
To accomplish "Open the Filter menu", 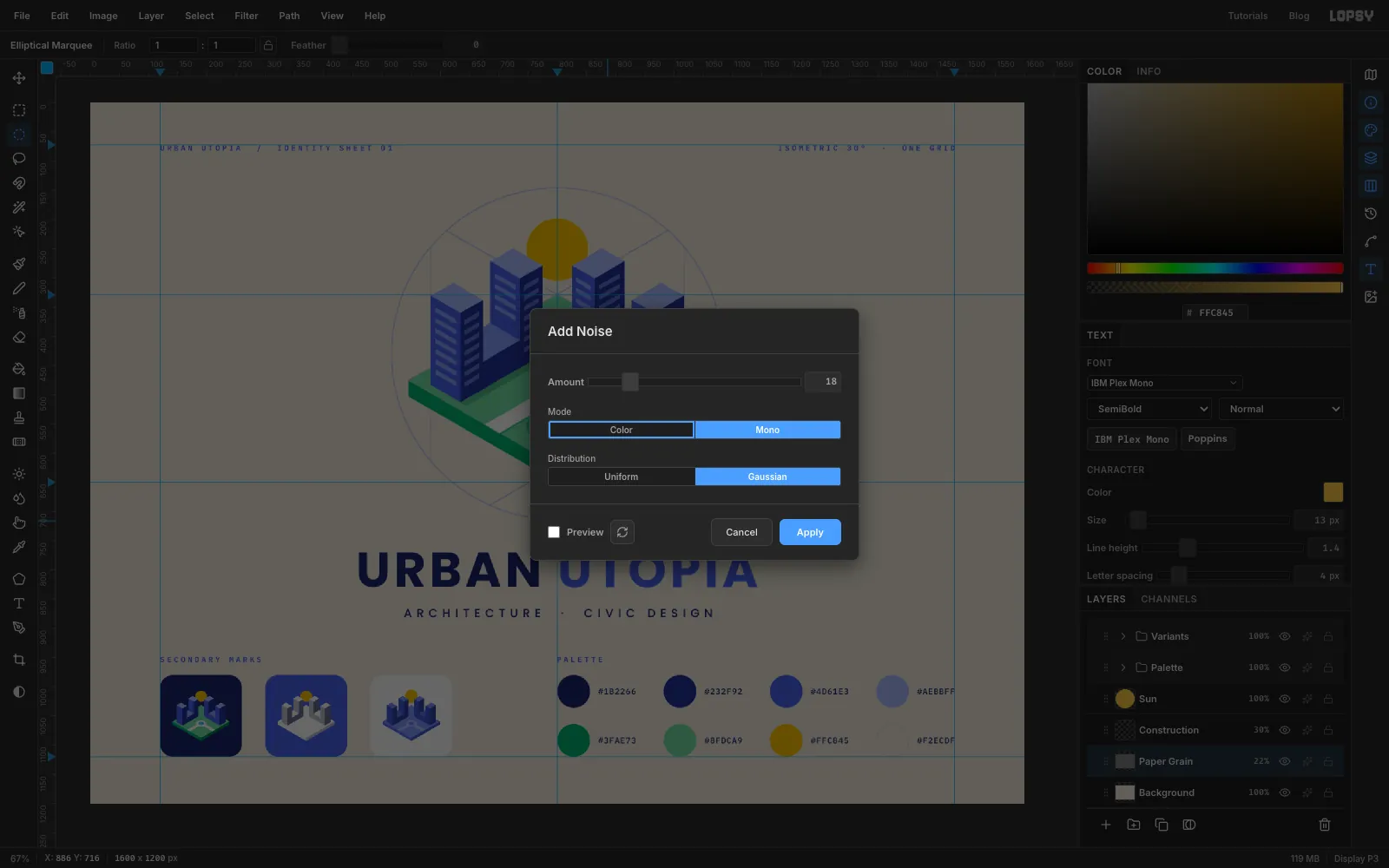I will tap(247, 16).
